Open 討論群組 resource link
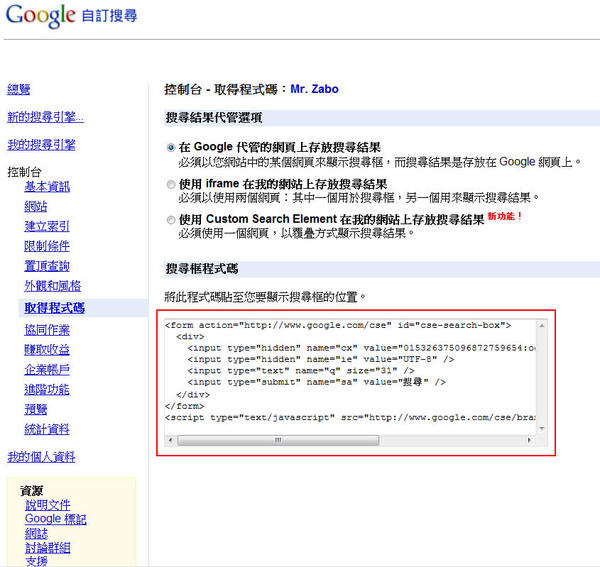The image size is (600, 567). coord(48,547)
